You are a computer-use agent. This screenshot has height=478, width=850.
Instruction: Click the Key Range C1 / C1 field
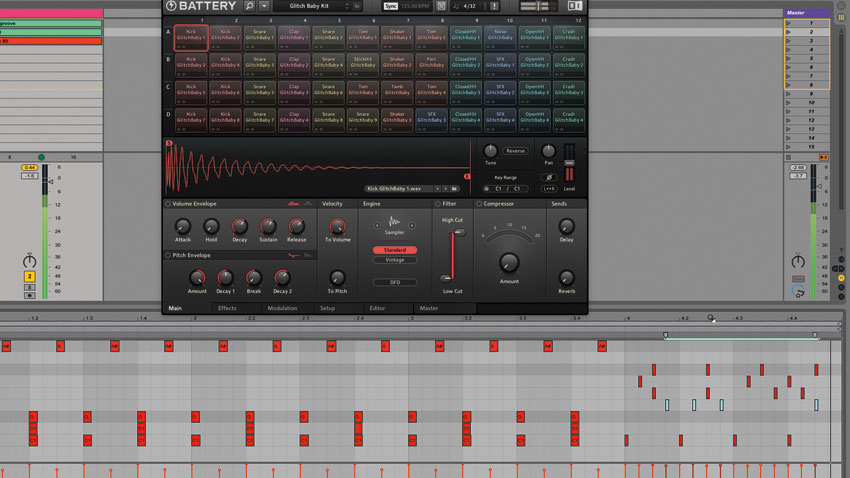[x=508, y=189]
